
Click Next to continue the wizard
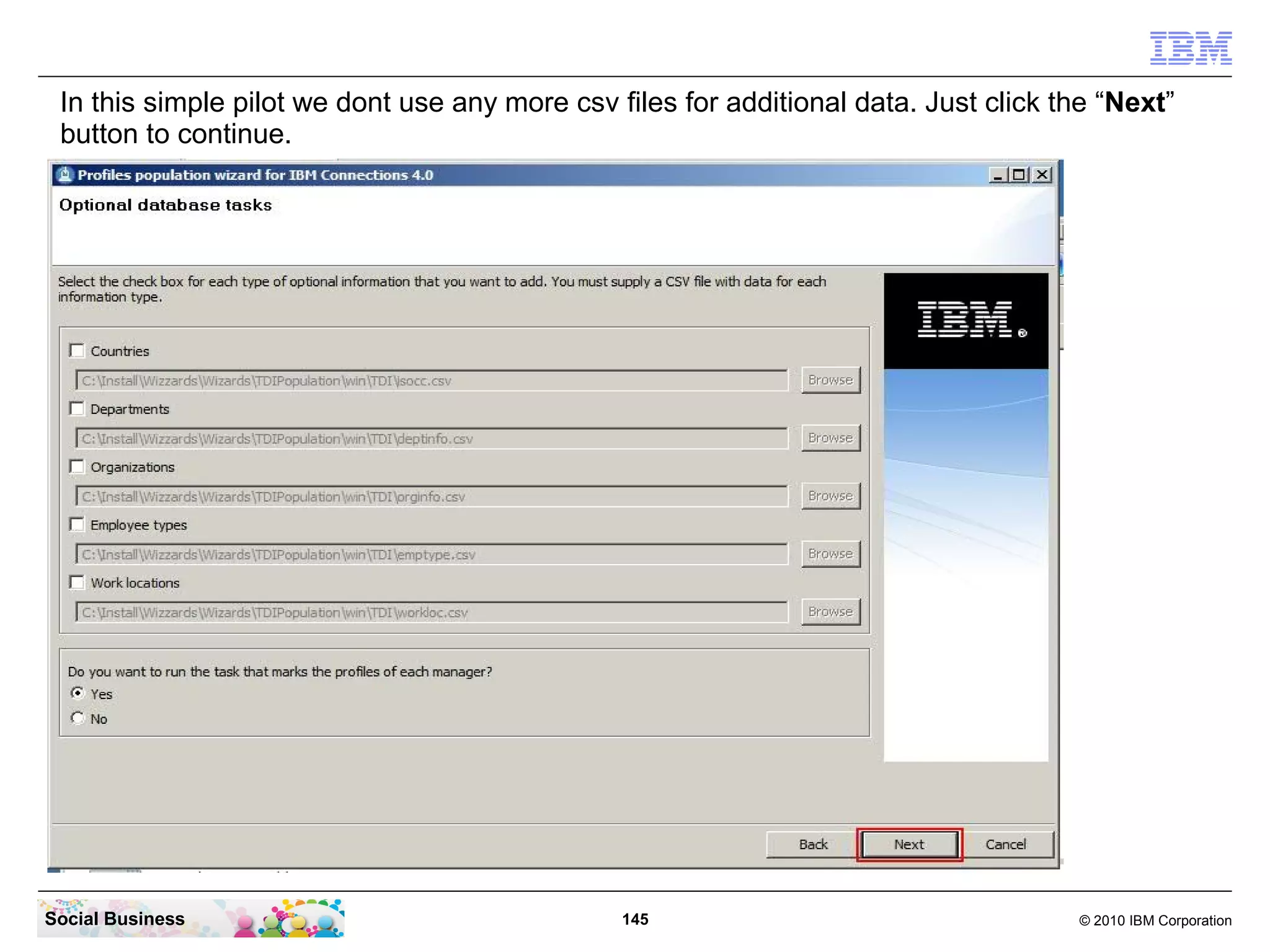pos(909,845)
